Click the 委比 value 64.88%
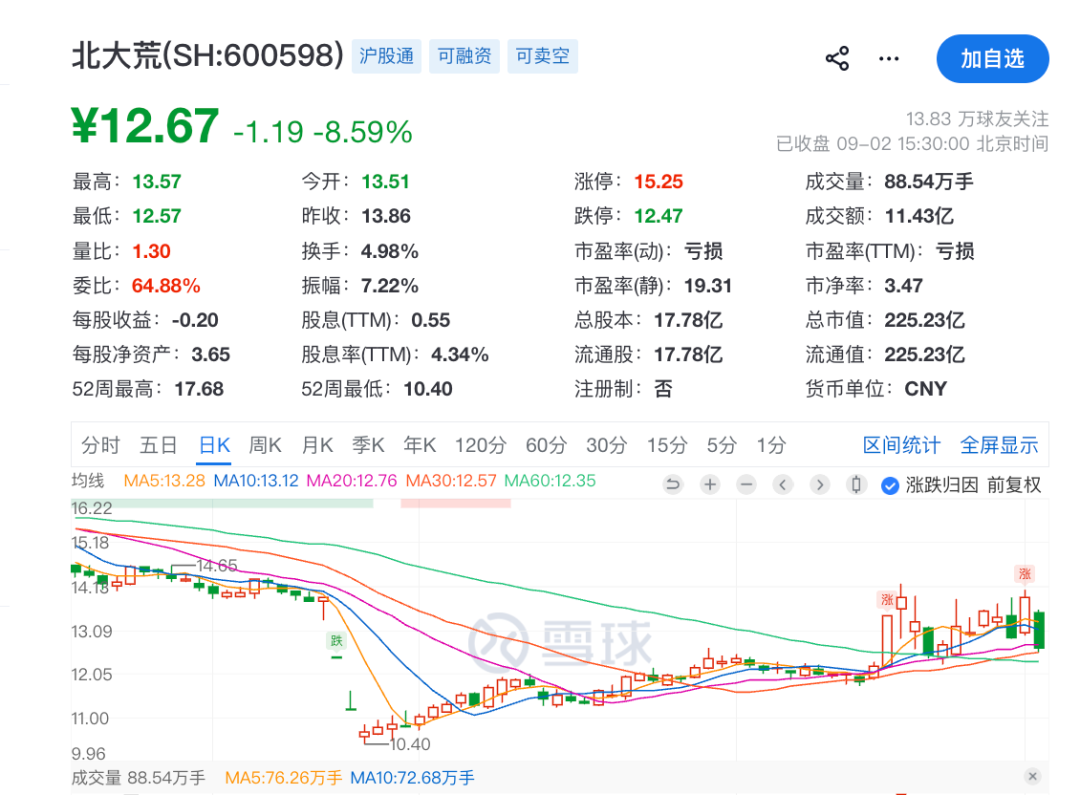The height and width of the screenshot is (795, 1080). 166,286
